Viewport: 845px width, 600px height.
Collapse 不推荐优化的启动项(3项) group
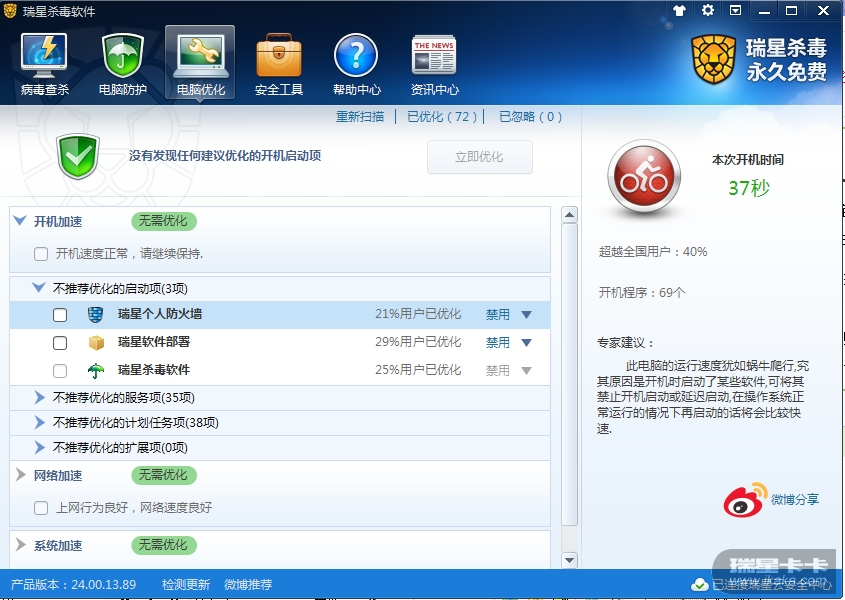pos(39,287)
